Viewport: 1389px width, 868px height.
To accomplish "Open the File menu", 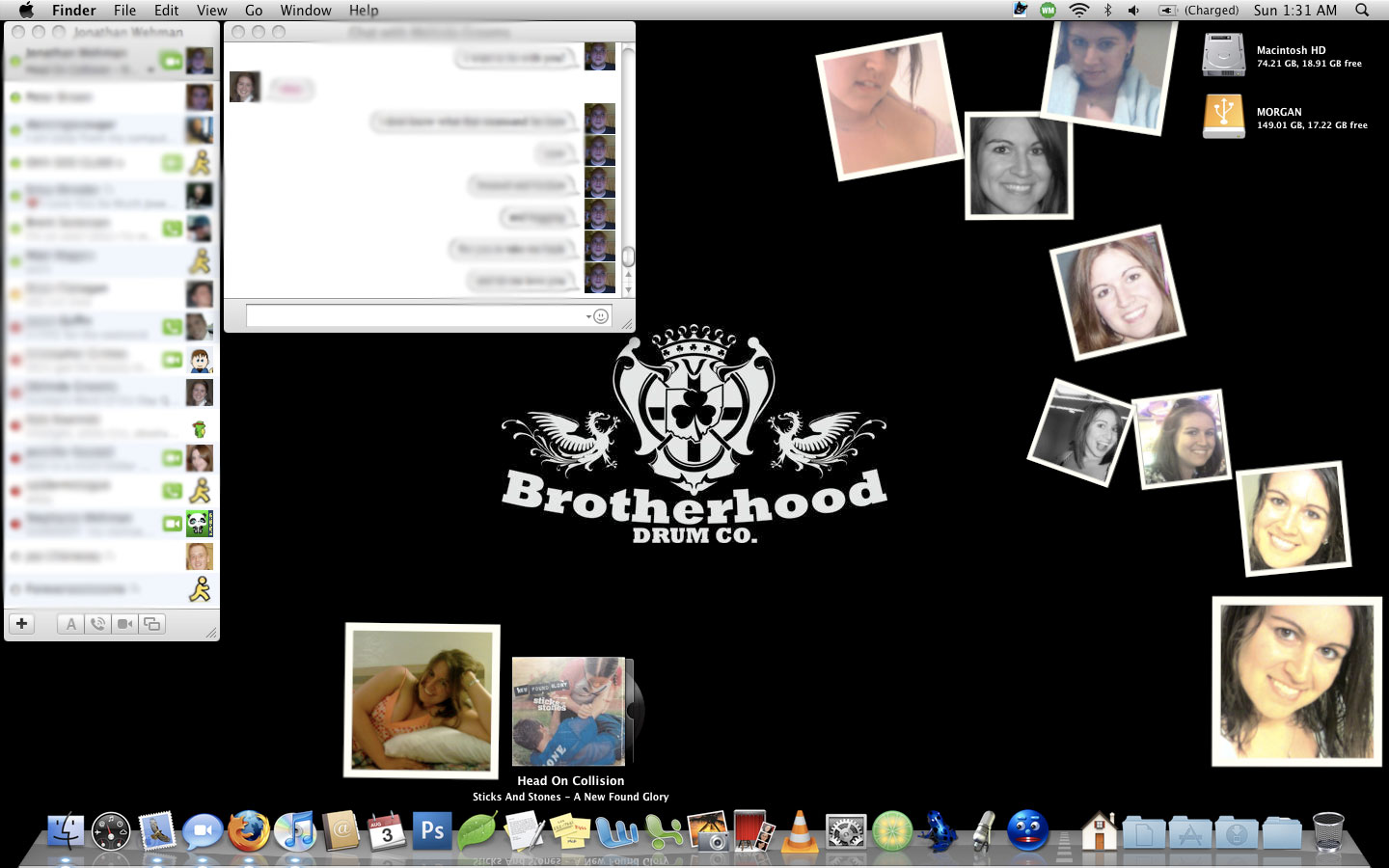I will pos(124,10).
